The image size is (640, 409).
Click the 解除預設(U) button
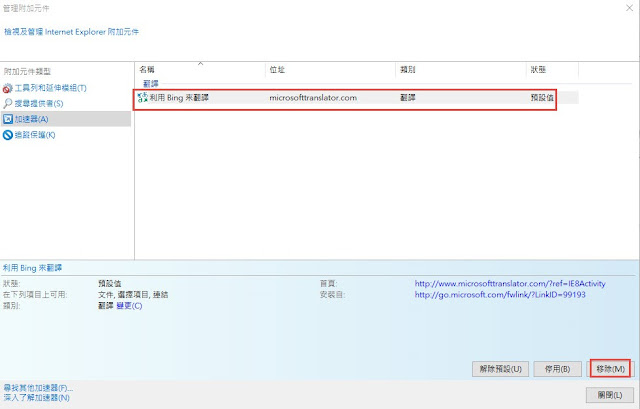click(500, 369)
